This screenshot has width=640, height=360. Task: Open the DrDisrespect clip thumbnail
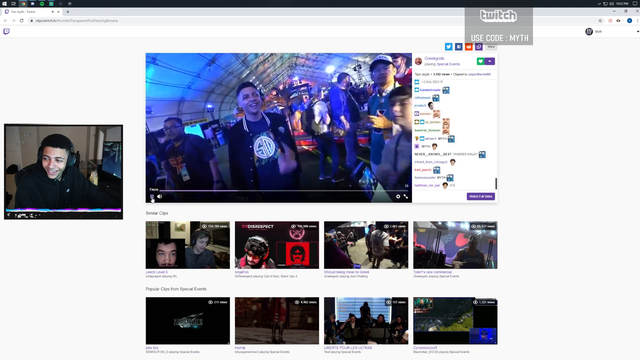pyautogui.click(x=277, y=245)
